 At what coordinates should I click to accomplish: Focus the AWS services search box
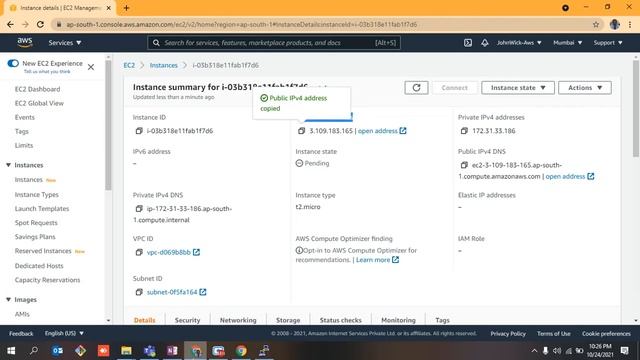click(273, 43)
